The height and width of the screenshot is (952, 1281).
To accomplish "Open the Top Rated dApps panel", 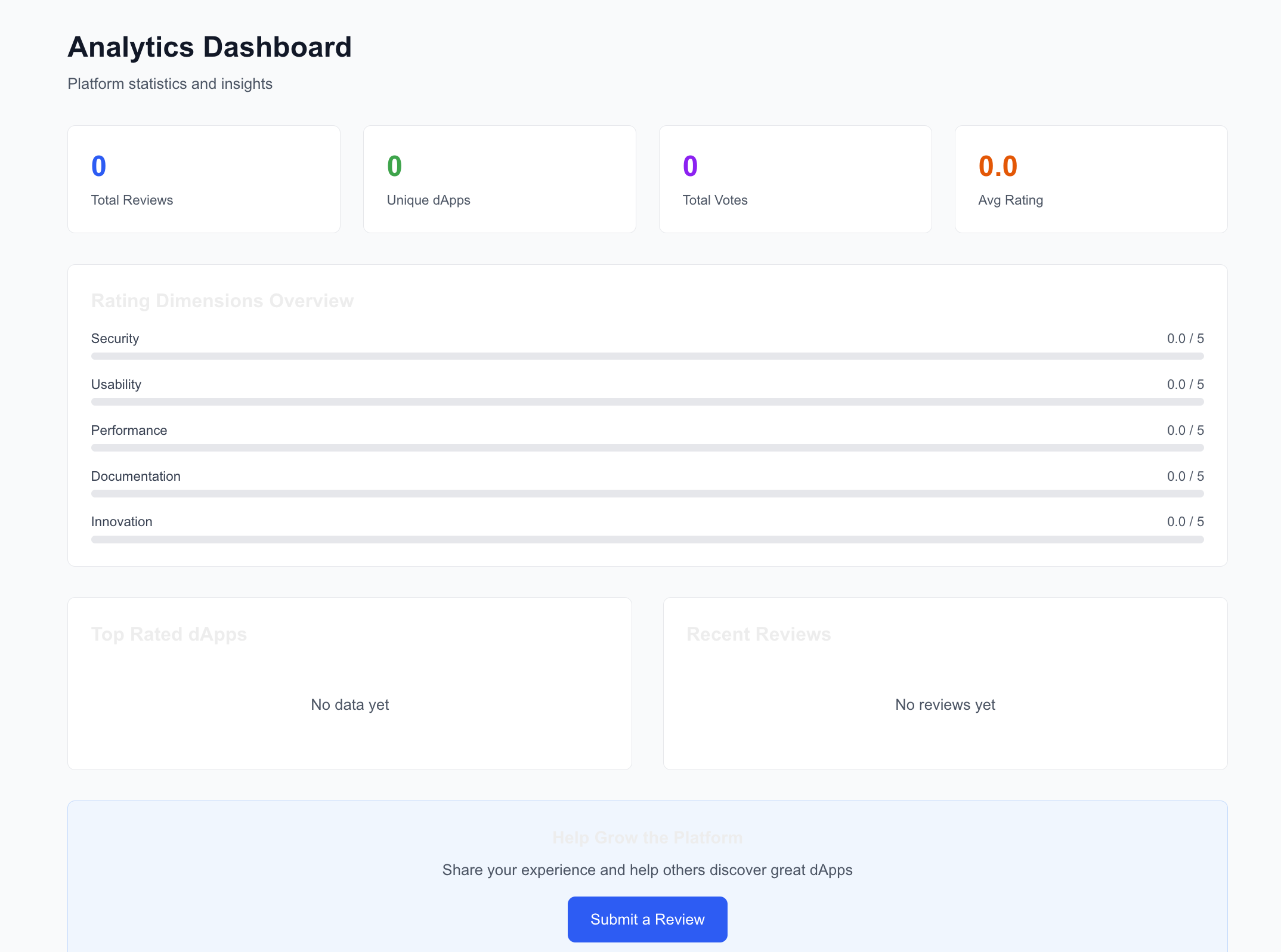I will click(349, 683).
